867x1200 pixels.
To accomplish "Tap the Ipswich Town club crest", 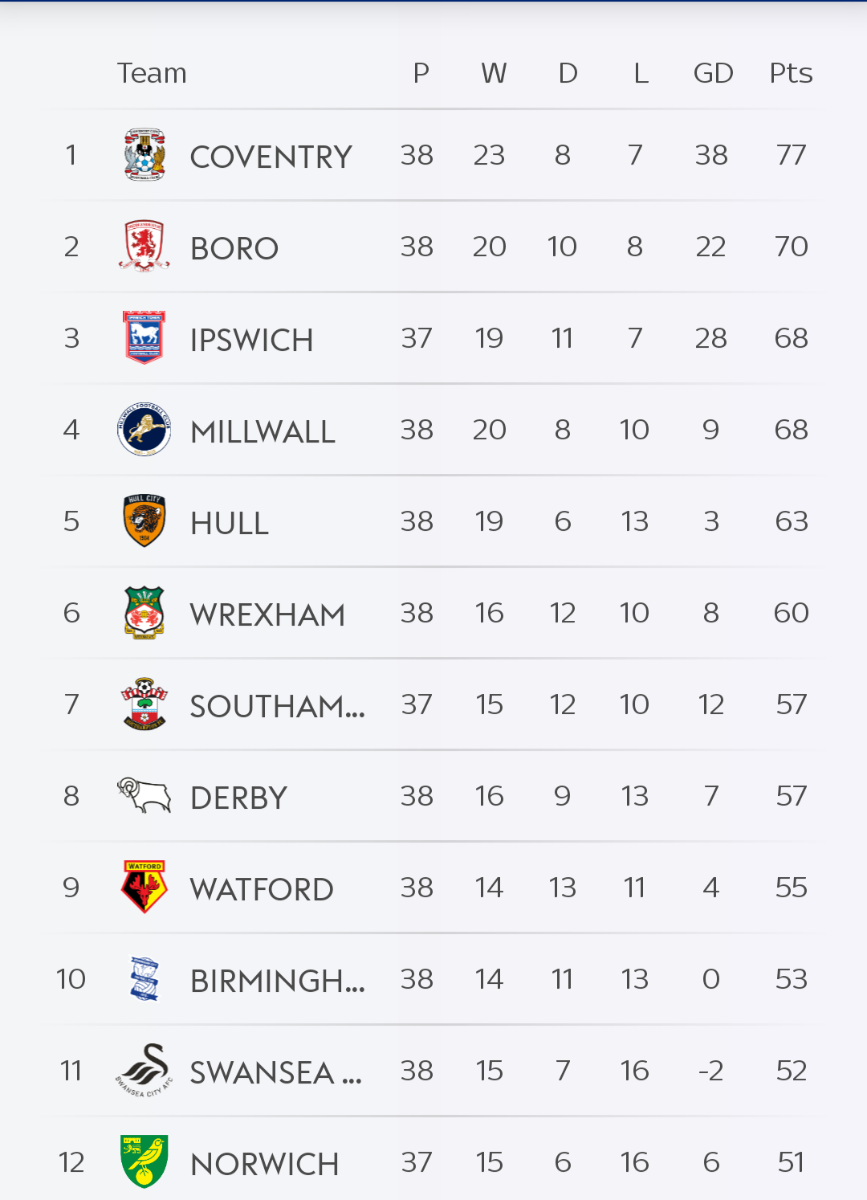I will (x=144, y=338).
